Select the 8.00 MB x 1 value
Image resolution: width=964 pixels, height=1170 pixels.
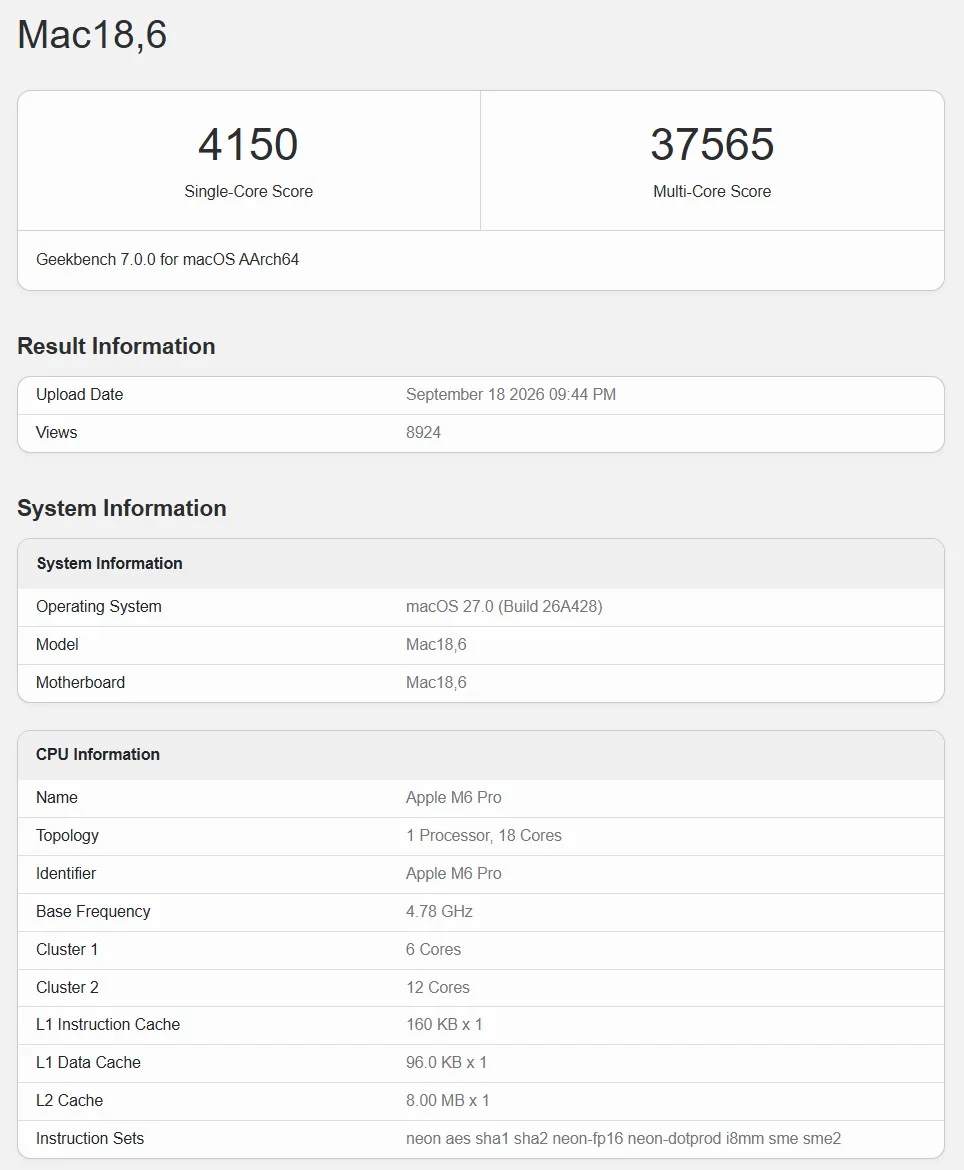(x=448, y=1101)
